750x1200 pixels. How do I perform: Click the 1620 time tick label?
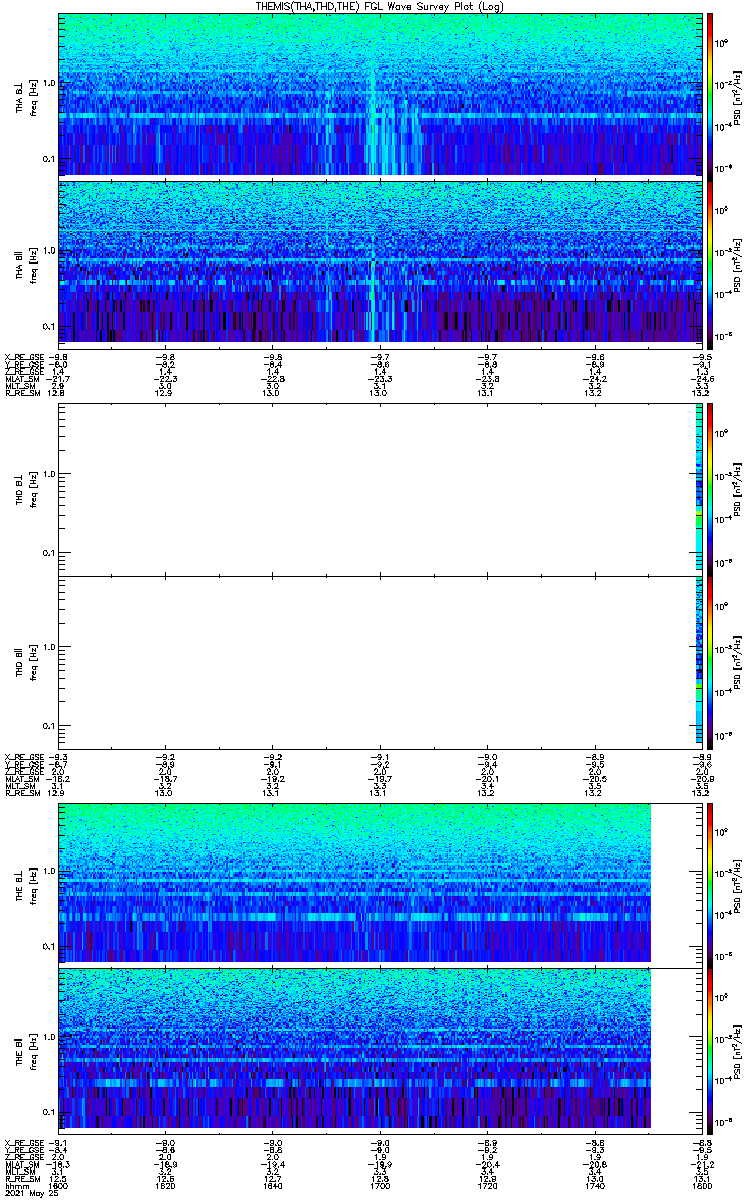pos(165,1186)
